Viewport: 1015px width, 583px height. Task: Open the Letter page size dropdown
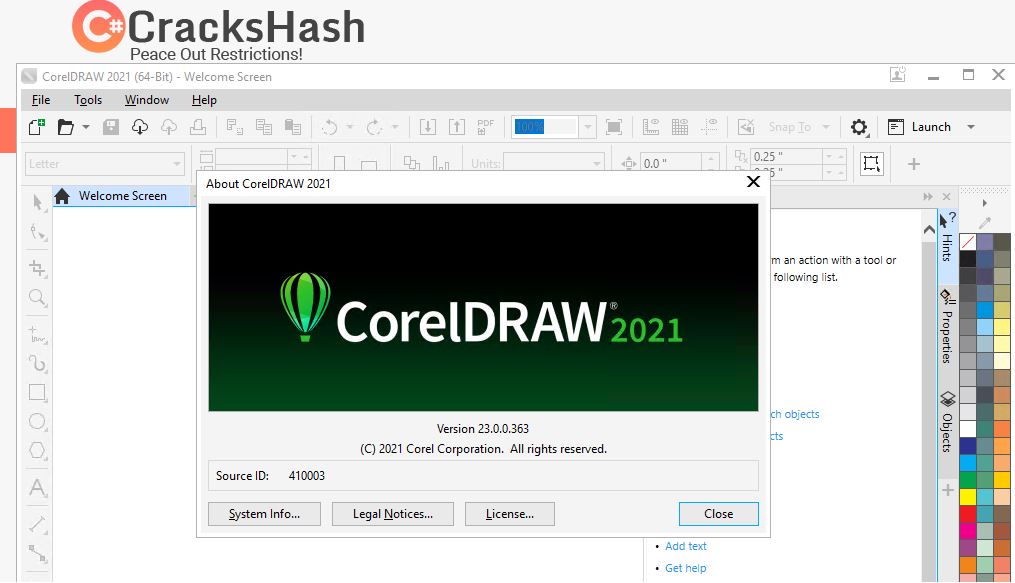click(x=177, y=164)
